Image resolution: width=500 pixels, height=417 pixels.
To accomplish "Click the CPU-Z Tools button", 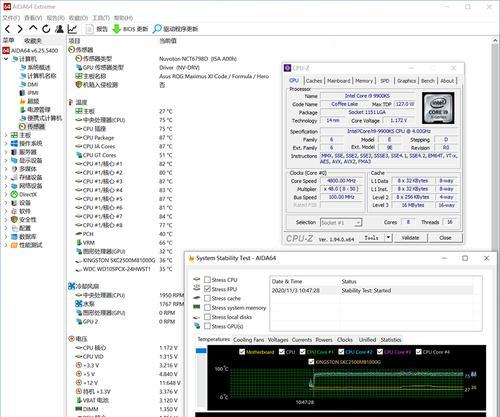I will (x=371, y=238).
